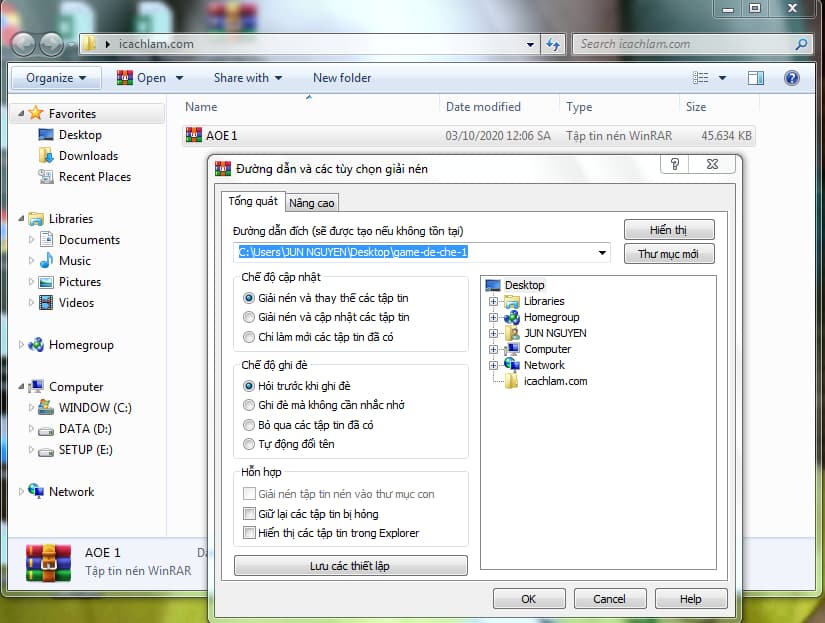
Task: Click the Videos library icon
Action: (46, 303)
